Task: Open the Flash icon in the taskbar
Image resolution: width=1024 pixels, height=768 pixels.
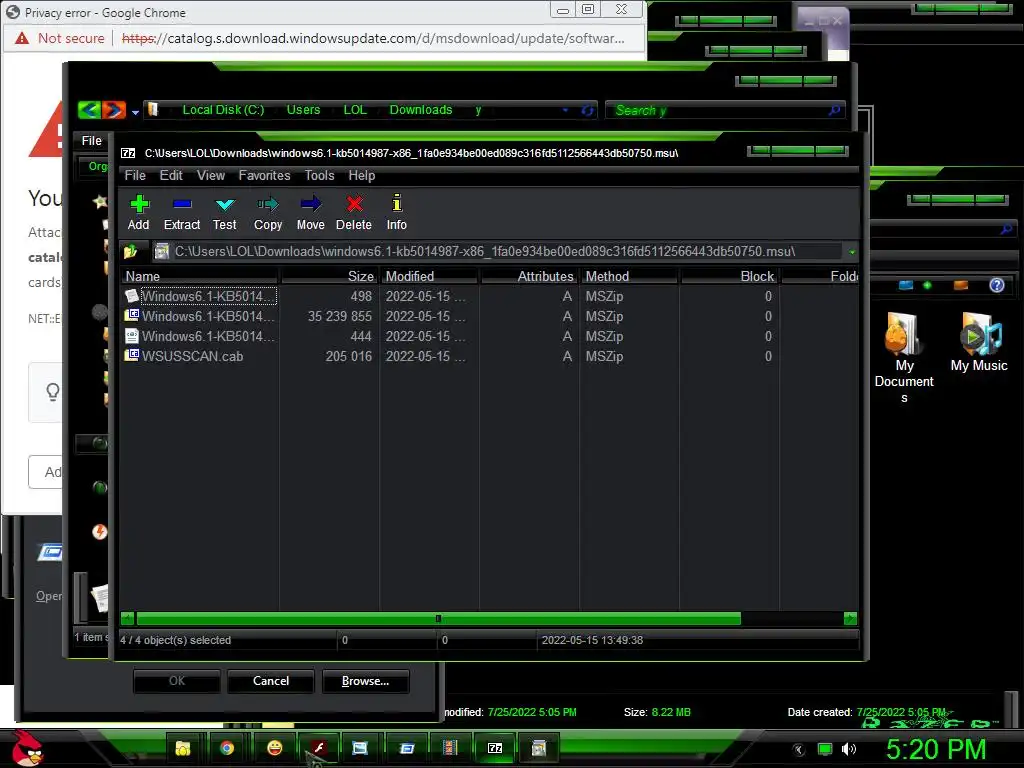Action: tap(319, 748)
